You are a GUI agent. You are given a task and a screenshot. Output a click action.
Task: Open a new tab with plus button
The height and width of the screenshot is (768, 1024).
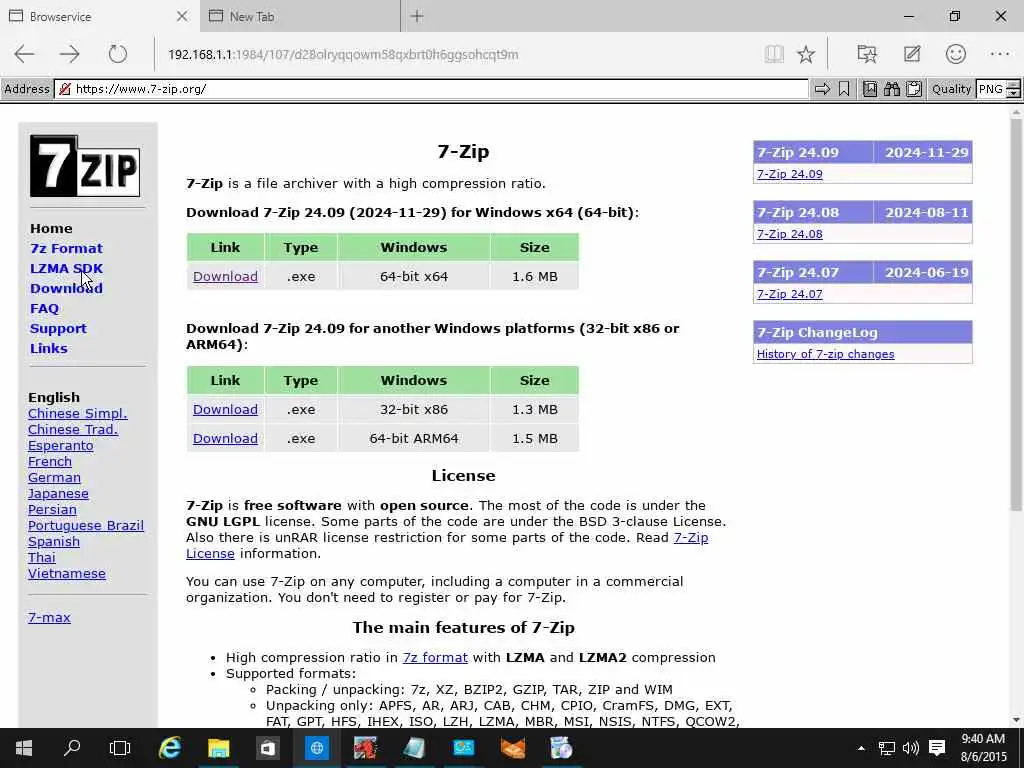(x=417, y=16)
